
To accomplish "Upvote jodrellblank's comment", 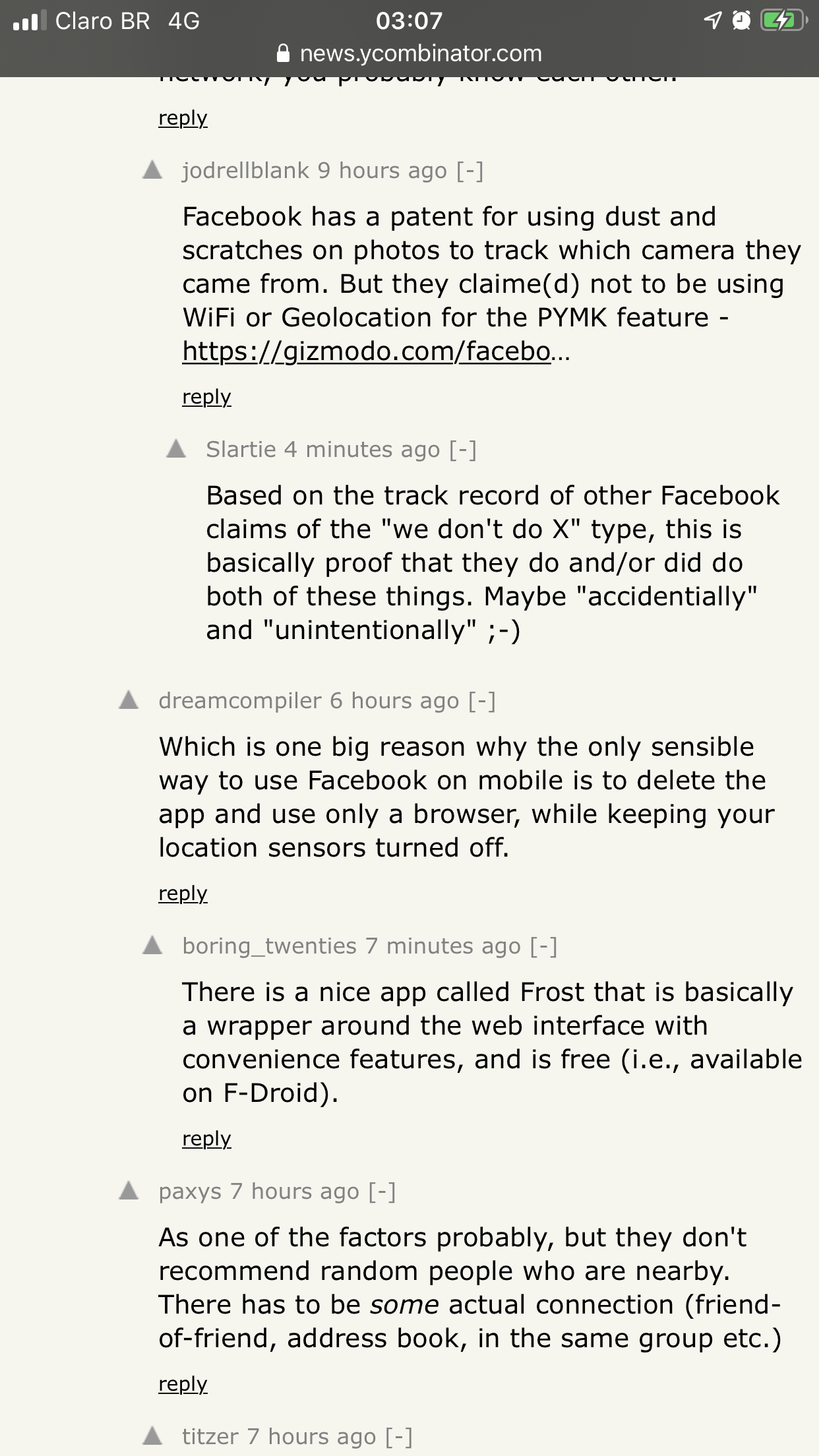I will (x=152, y=170).
